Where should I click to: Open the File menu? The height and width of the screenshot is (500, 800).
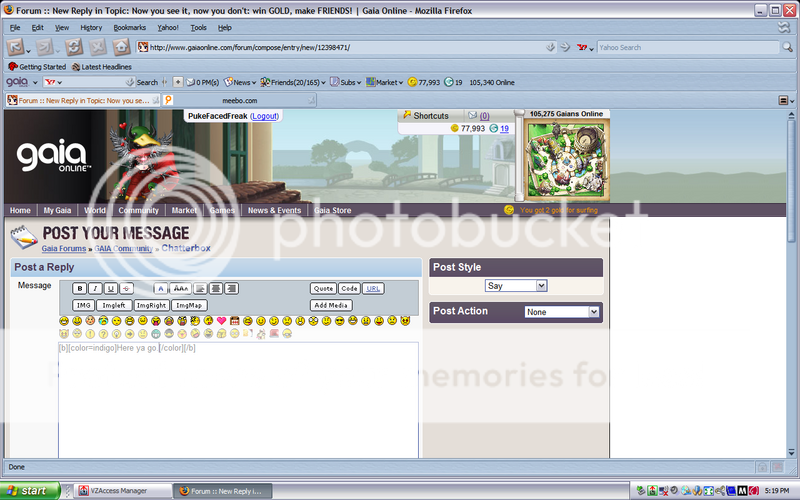(15, 28)
